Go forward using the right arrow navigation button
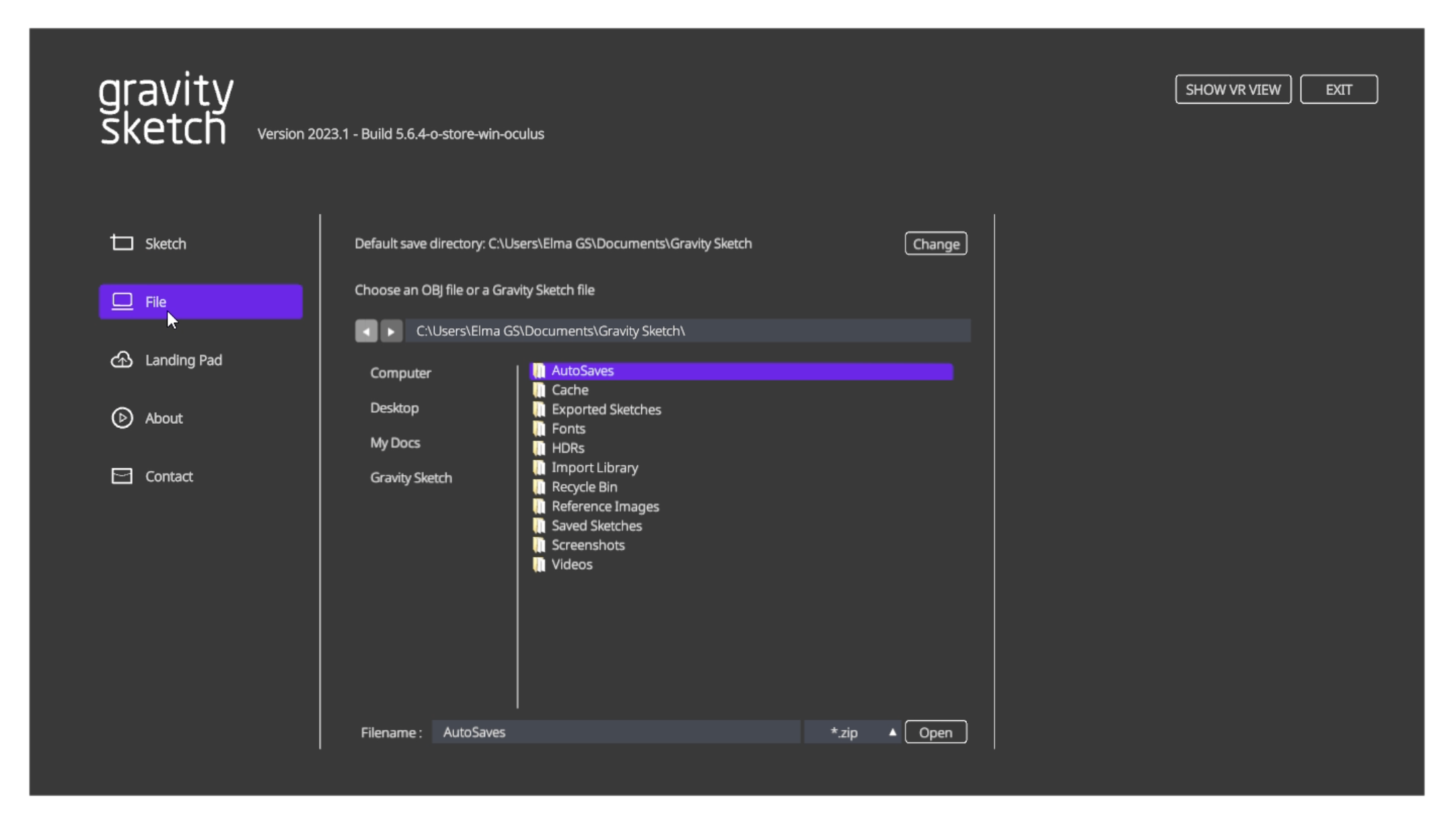The image size is (1456, 818). pyautogui.click(x=391, y=331)
